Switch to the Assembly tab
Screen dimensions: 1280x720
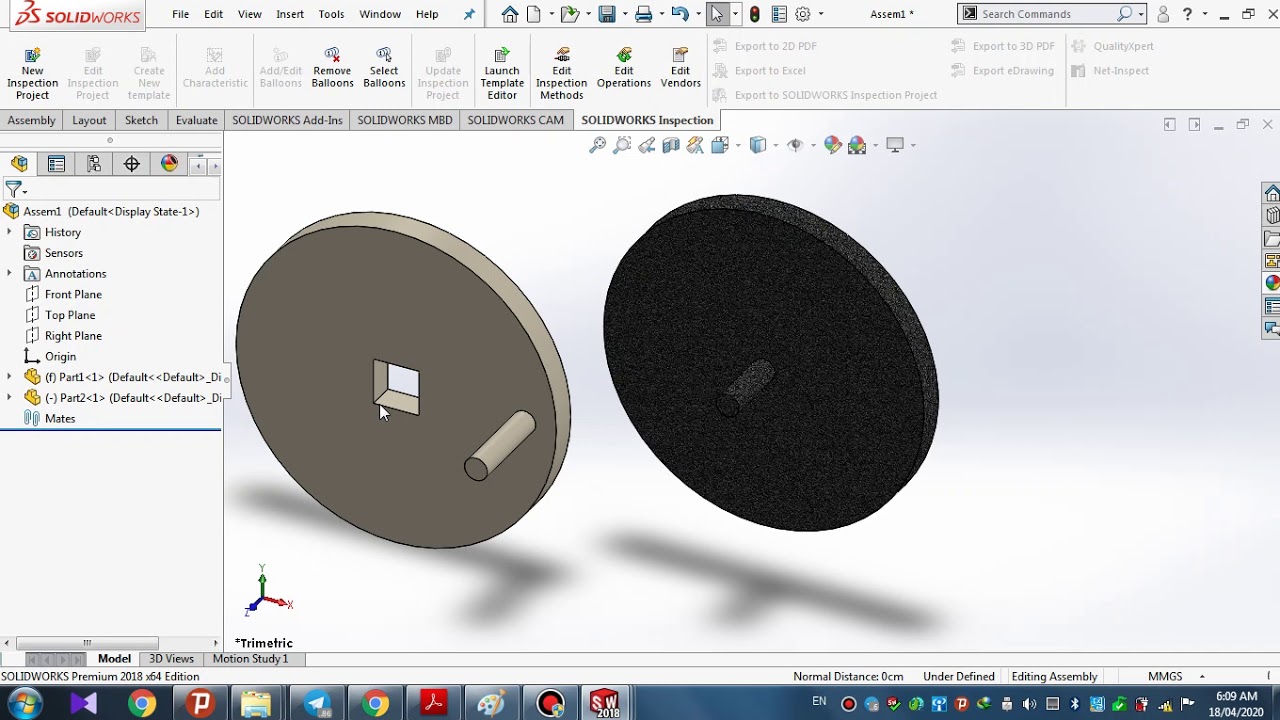point(32,120)
